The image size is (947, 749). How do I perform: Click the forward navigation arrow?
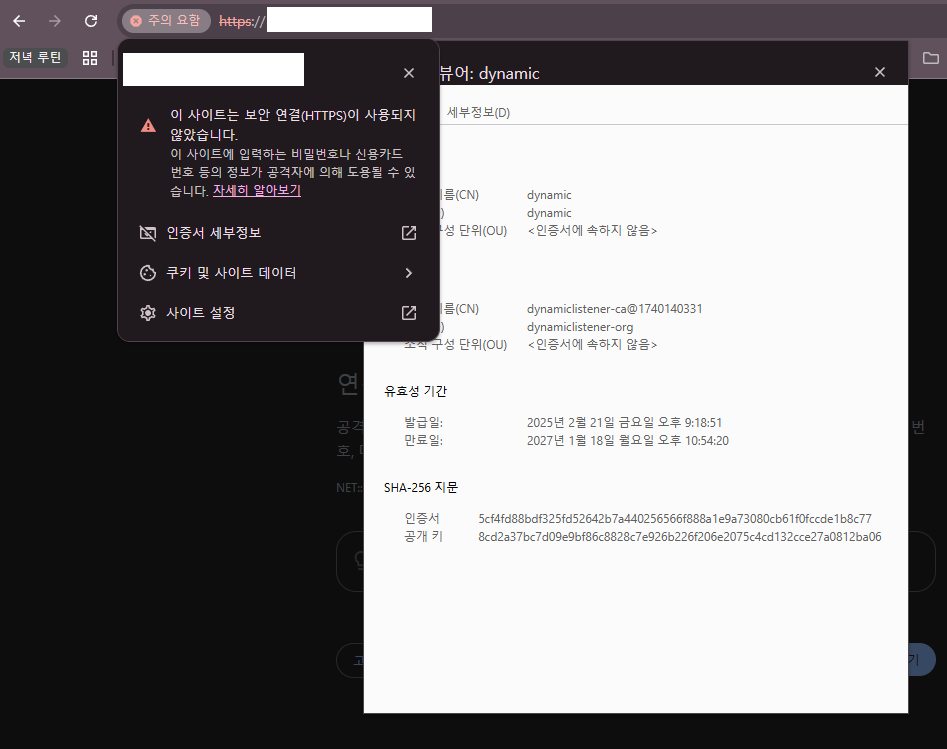[54, 20]
